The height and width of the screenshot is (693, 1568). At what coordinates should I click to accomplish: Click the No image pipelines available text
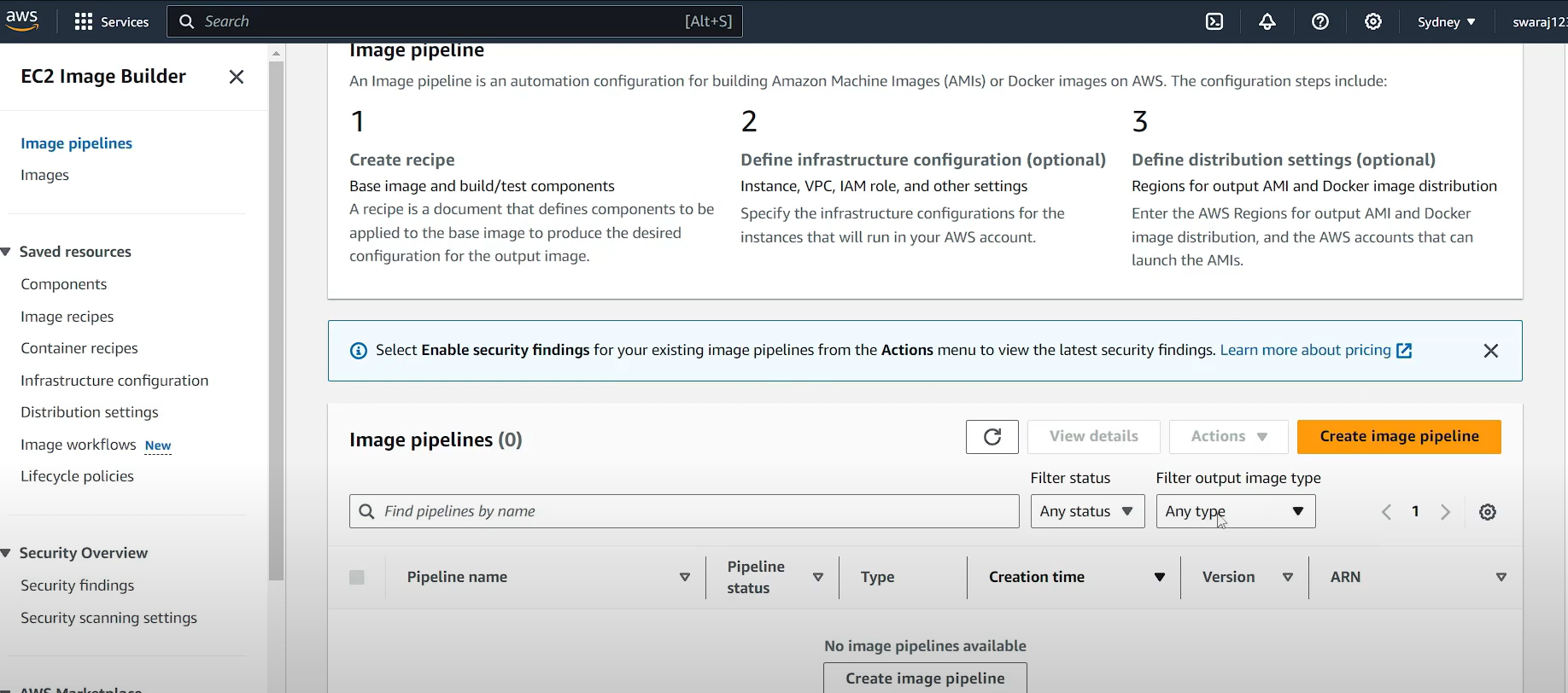925,646
